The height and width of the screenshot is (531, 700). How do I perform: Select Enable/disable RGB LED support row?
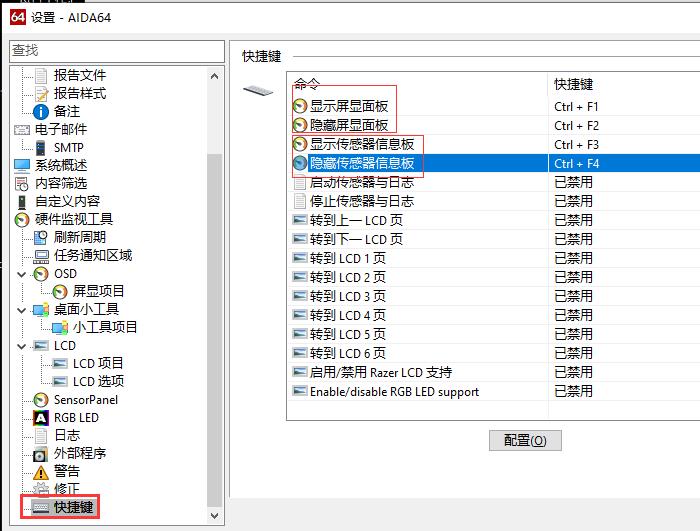[x=493, y=392]
